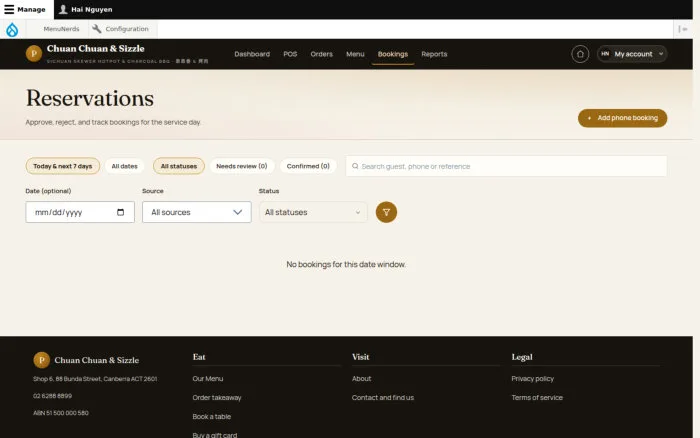
Task: Click the Reservations heading
Action: pos(90,98)
